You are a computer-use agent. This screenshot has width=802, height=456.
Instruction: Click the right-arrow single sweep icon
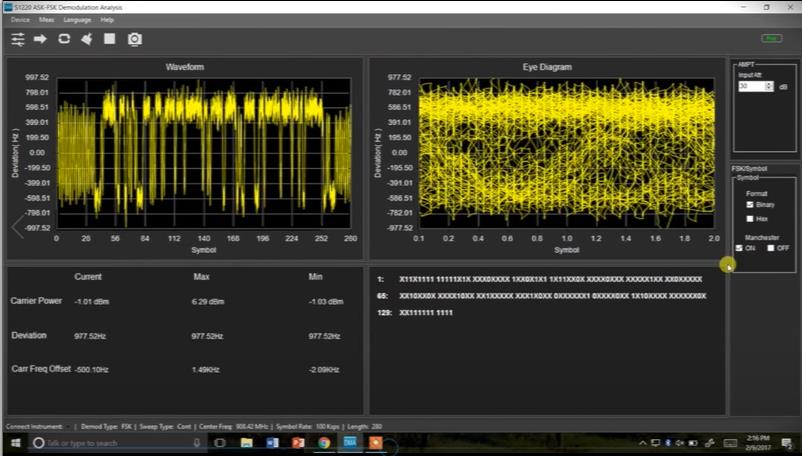pyautogui.click(x=41, y=39)
